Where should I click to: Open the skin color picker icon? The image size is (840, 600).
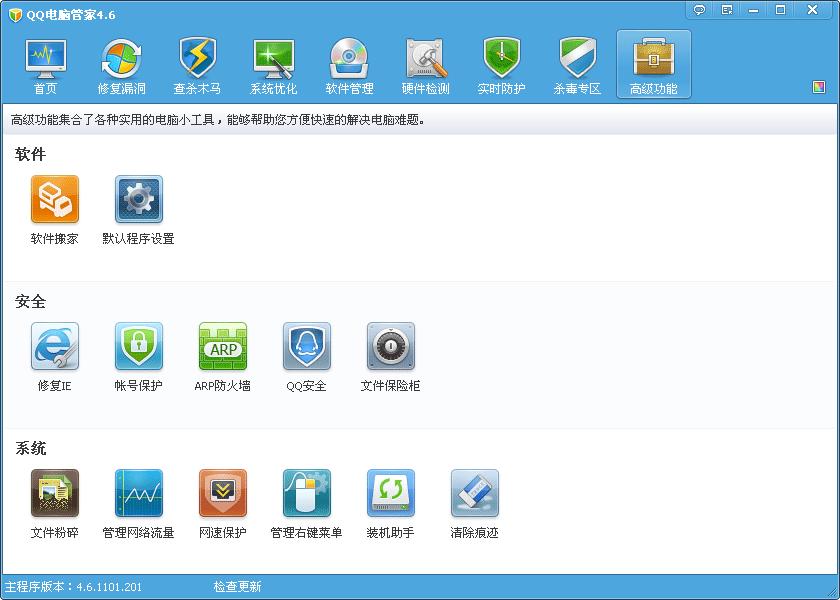[x=819, y=88]
